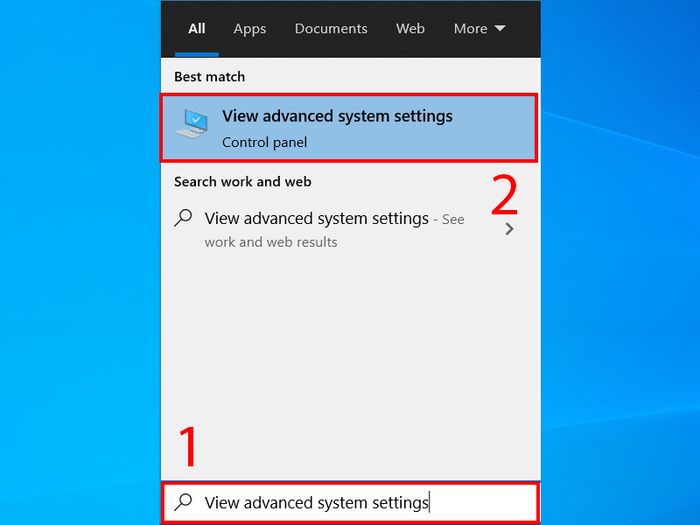Expand web result with the right chevron arrow

point(509,229)
